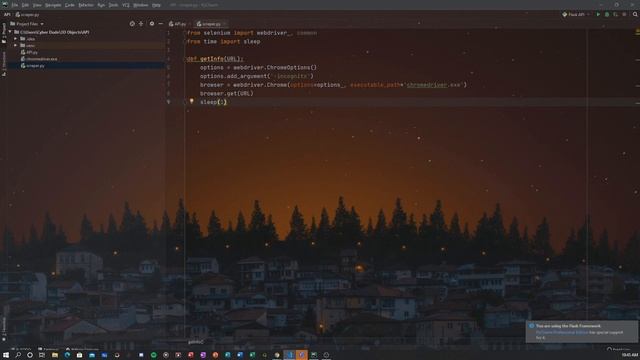
Task: Open Spotify from the taskbar
Action: (x=153, y=355)
